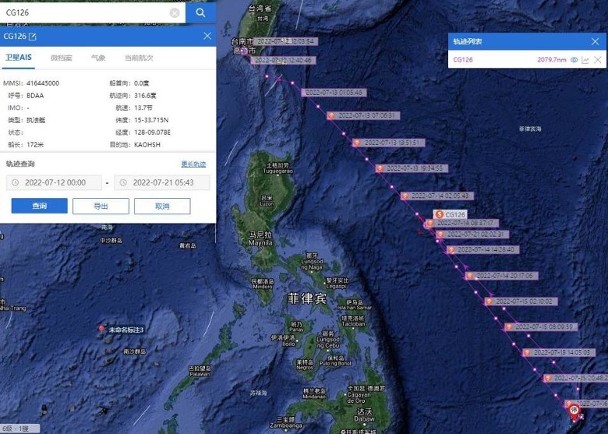Remove CG126 from the track list

pyautogui.click(x=598, y=60)
